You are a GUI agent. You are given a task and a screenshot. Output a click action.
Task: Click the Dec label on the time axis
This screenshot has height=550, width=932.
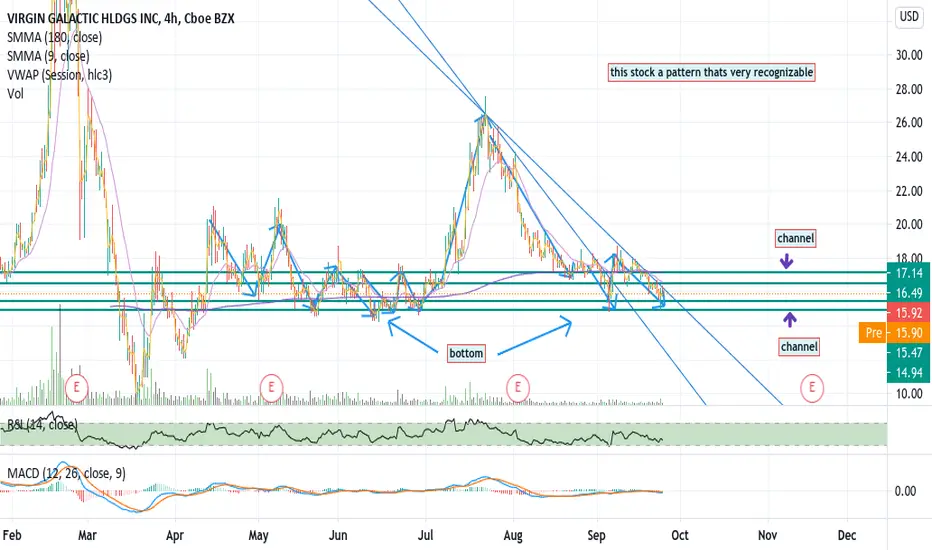[x=847, y=535]
